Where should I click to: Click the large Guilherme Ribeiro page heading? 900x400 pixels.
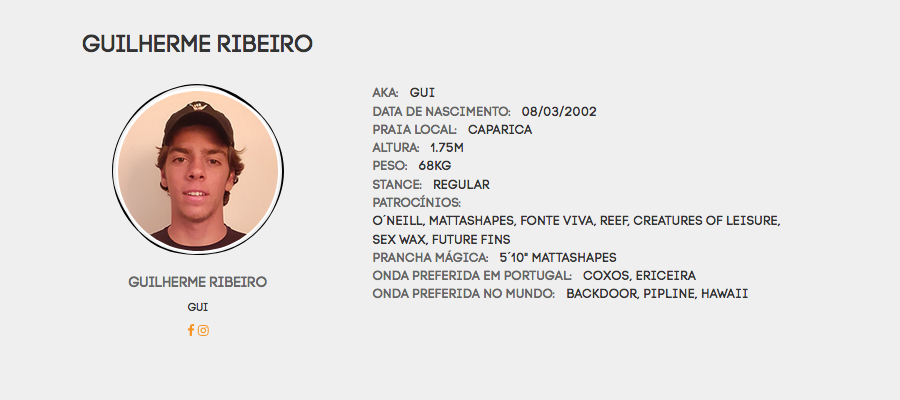197,44
